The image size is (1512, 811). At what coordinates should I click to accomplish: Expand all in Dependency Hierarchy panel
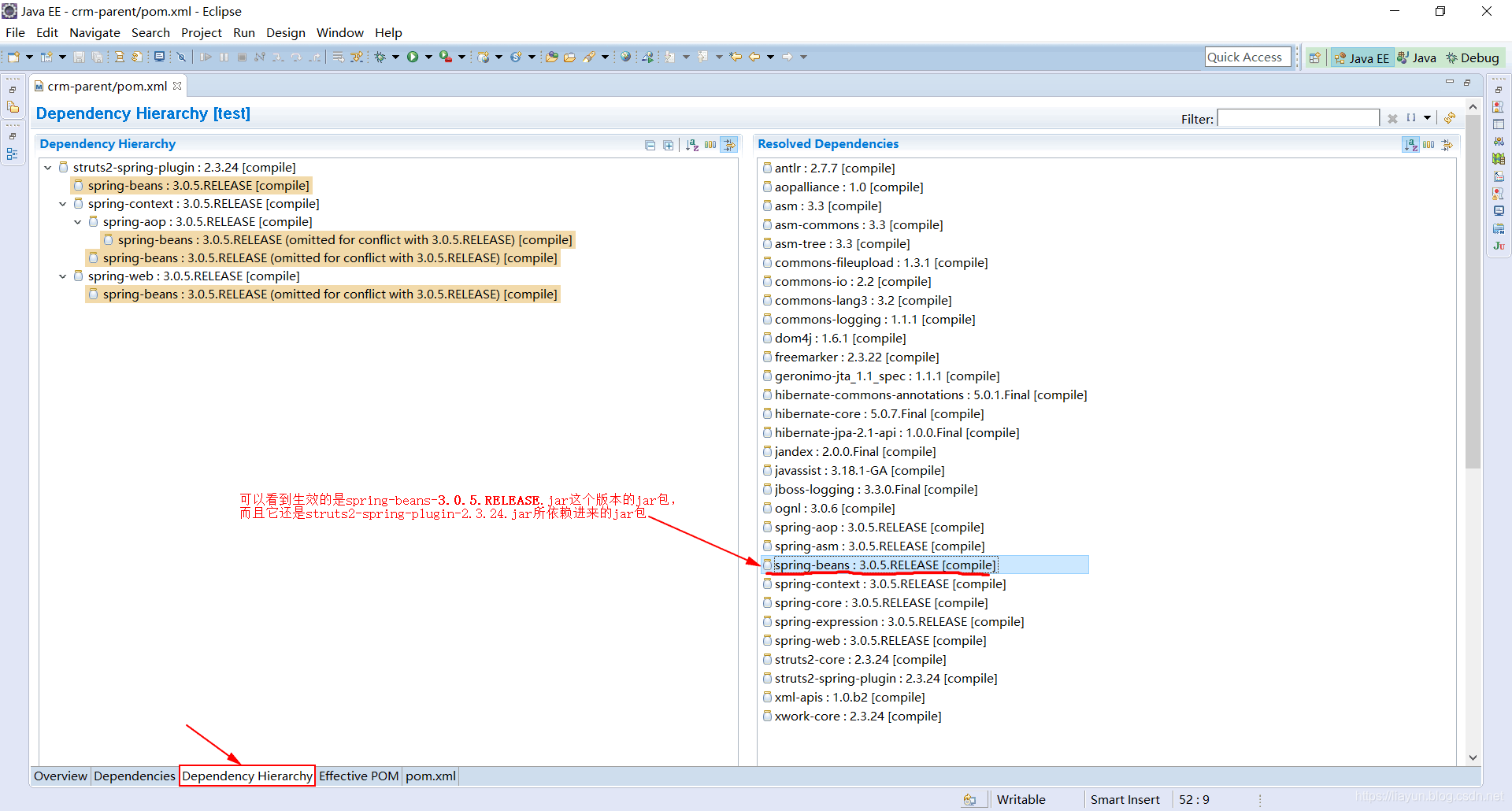668,145
